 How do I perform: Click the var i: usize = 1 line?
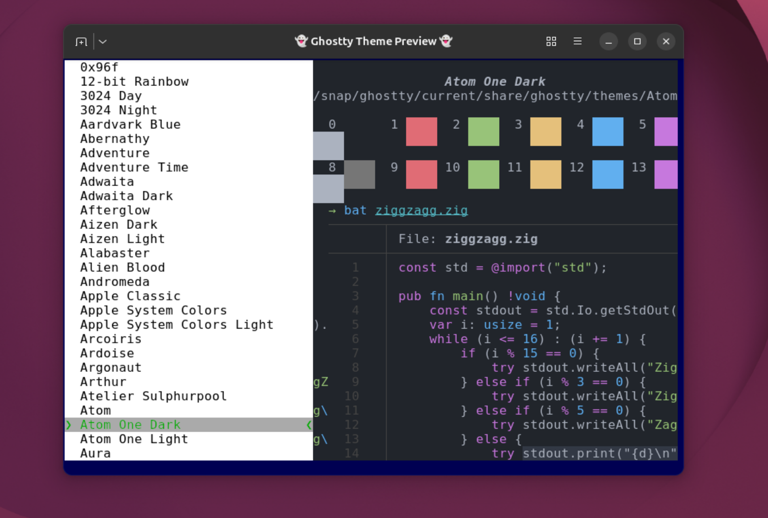[x=495, y=325]
